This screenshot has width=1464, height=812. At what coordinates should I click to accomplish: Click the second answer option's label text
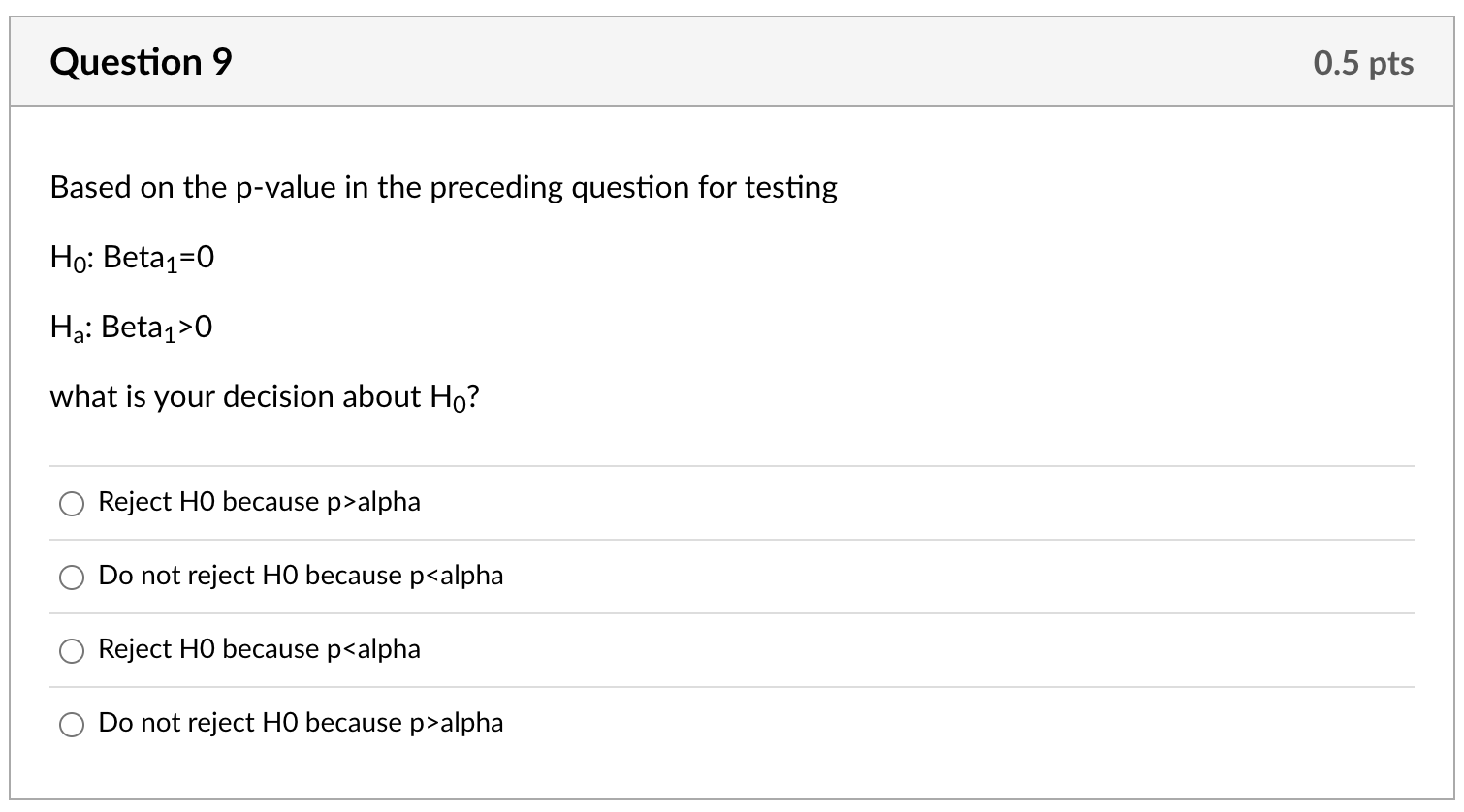coord(301,576)
